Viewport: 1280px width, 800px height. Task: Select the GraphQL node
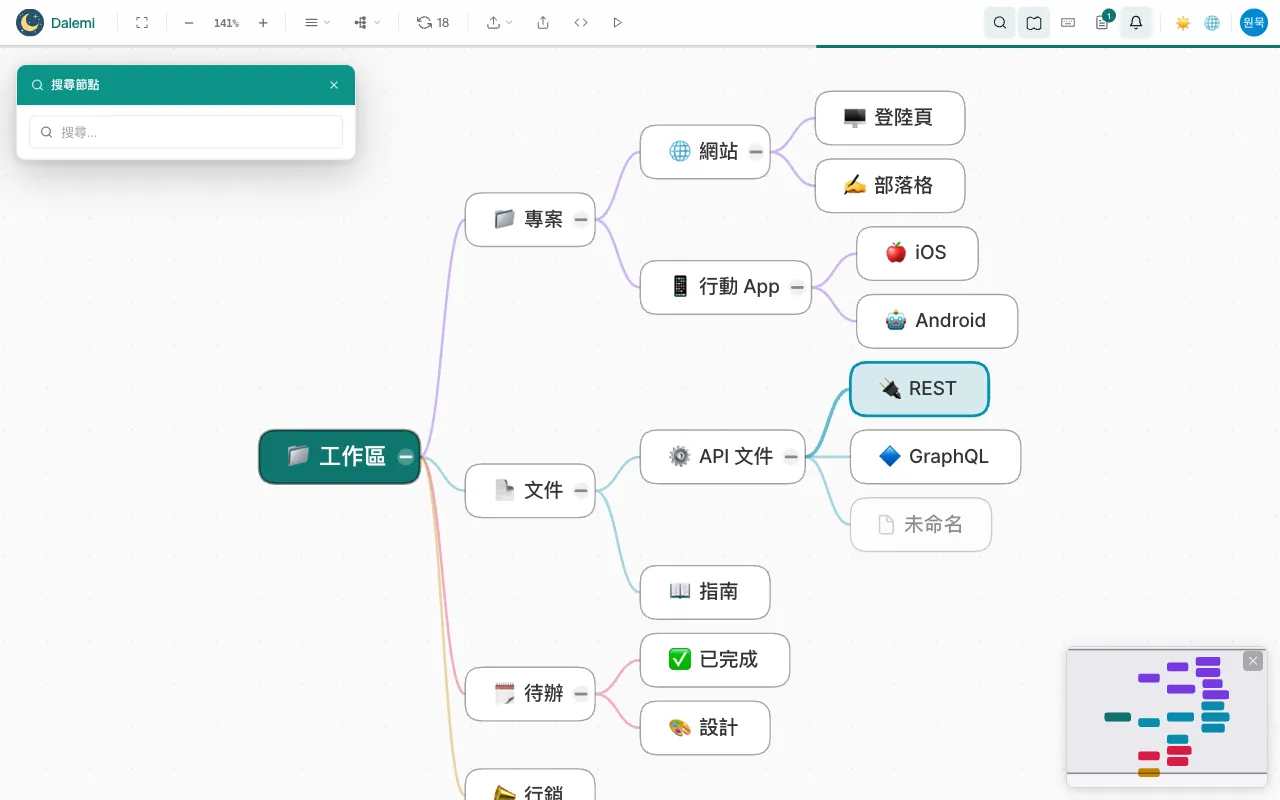pos(935,457)
